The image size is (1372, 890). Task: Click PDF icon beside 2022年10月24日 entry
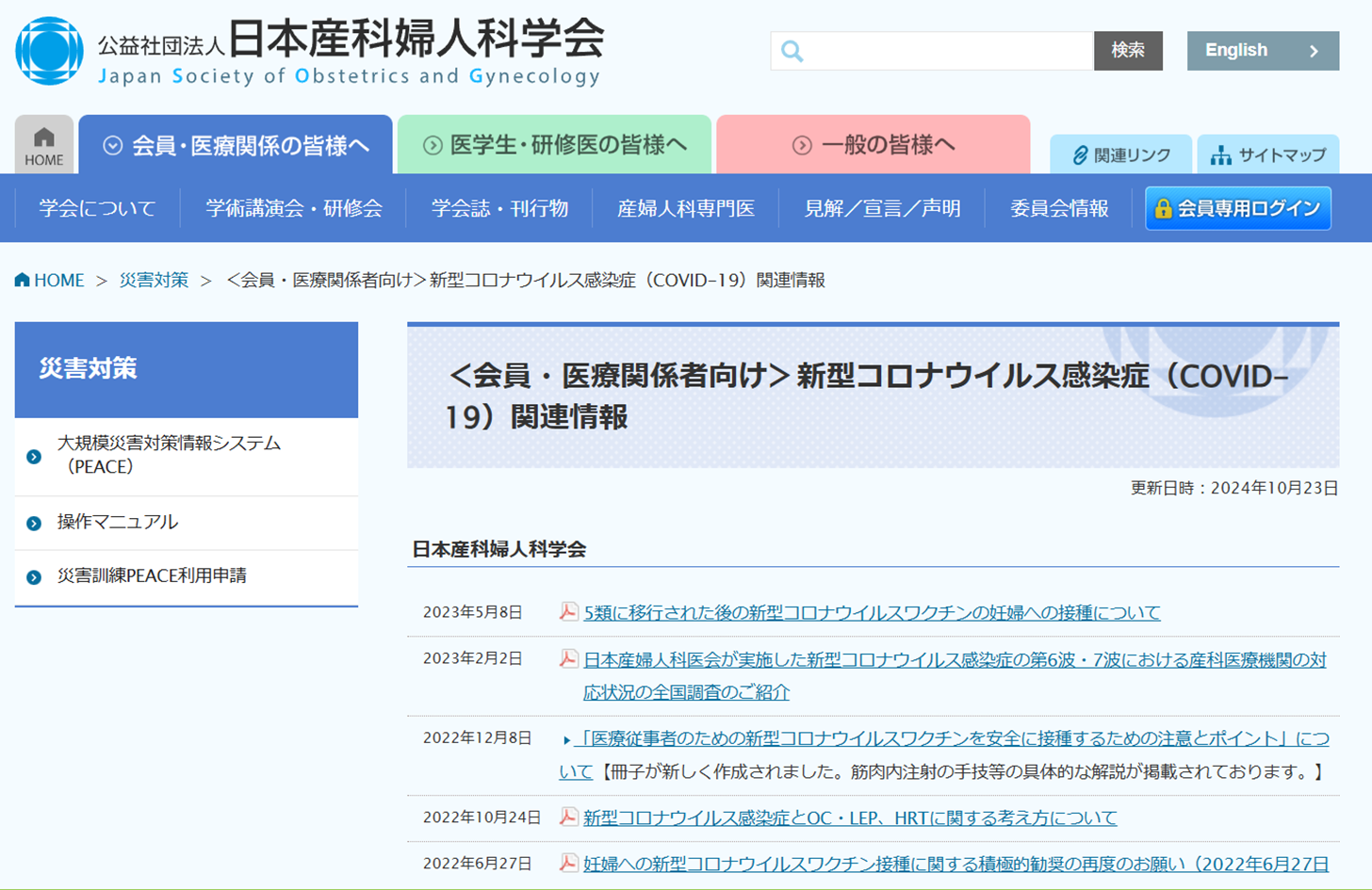568,817
